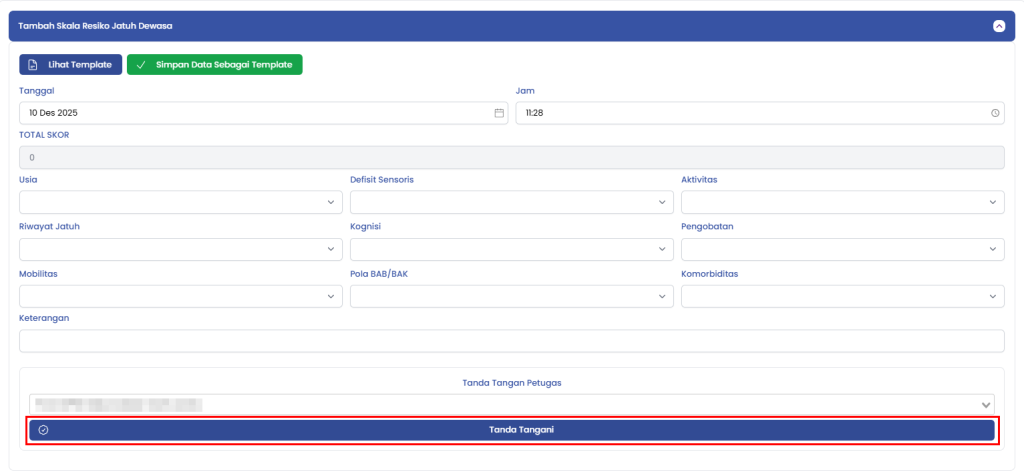Viewport: 1024px width, 474px height.
Task: Click the TOTAL SKOR field
Action: (x=511, y=158)
